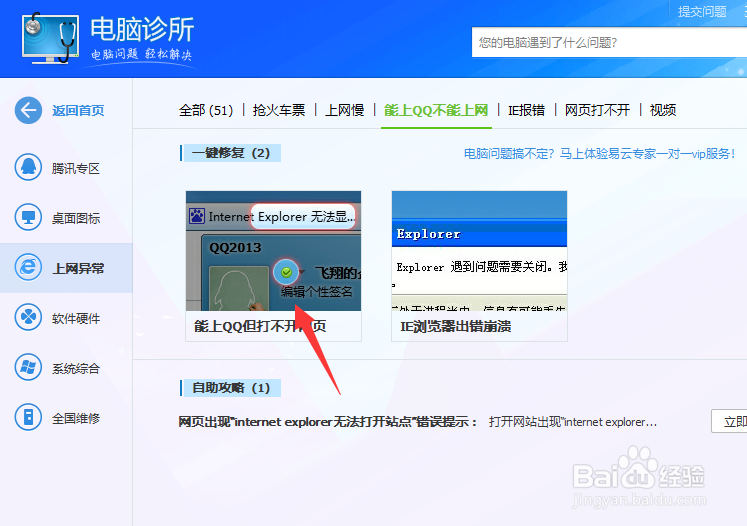Click the fan icon next to 软件硬件
747x526 pixels.
[x=28, y=317]
